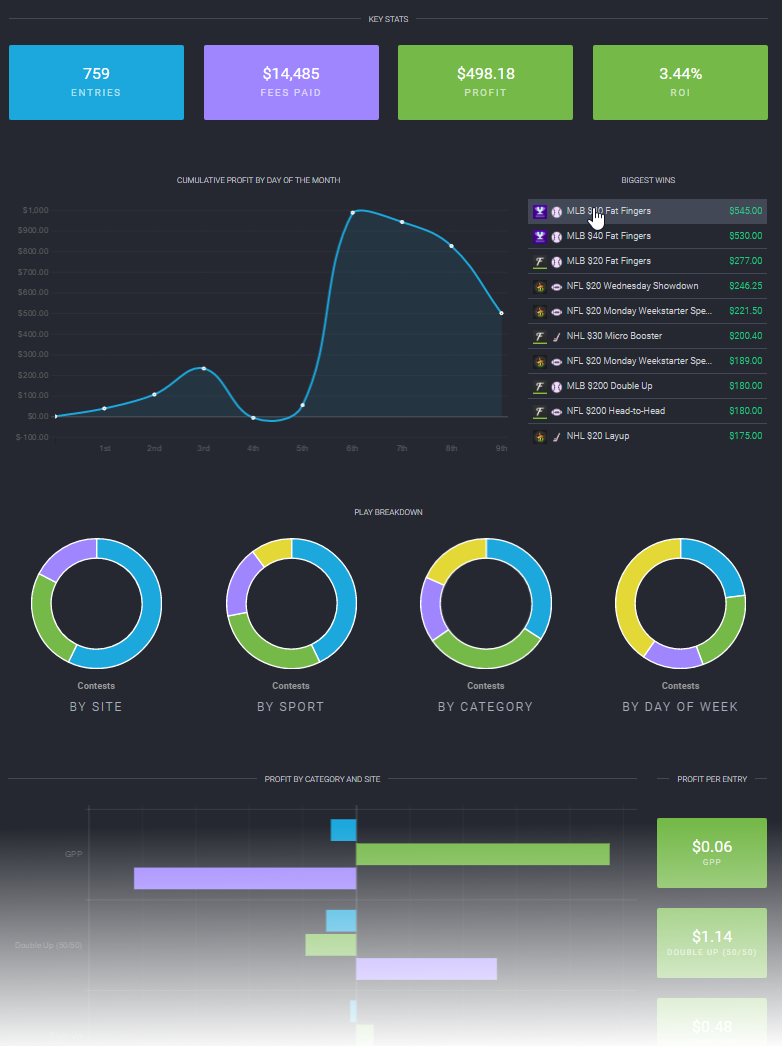Open the $0.06 GPP profit per entry card
The height and width of the screenshot is (1046, 782).
[712, 853]
